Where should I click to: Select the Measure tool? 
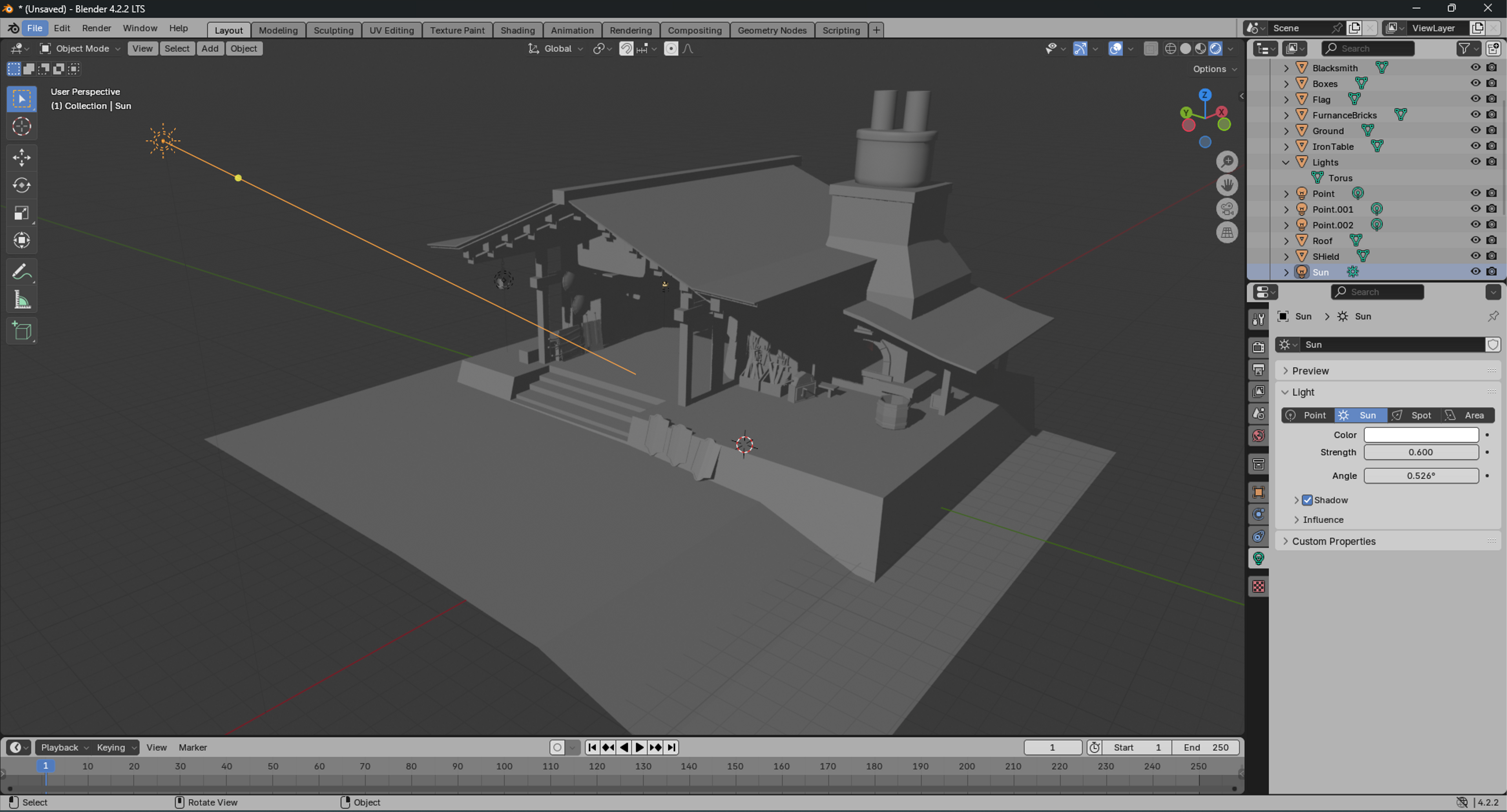point(22,299)
